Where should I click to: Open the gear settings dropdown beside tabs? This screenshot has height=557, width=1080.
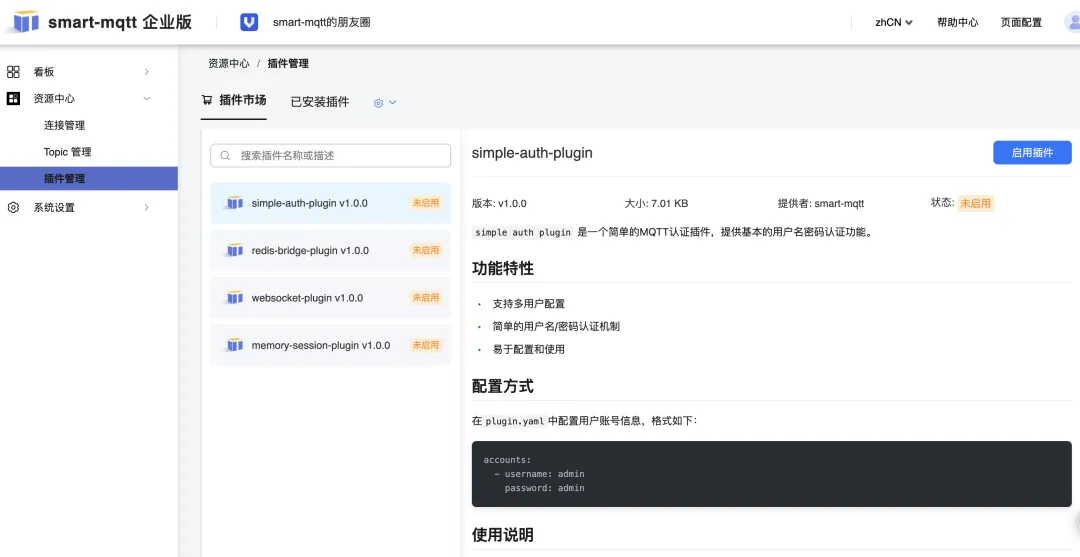(385, 102)
